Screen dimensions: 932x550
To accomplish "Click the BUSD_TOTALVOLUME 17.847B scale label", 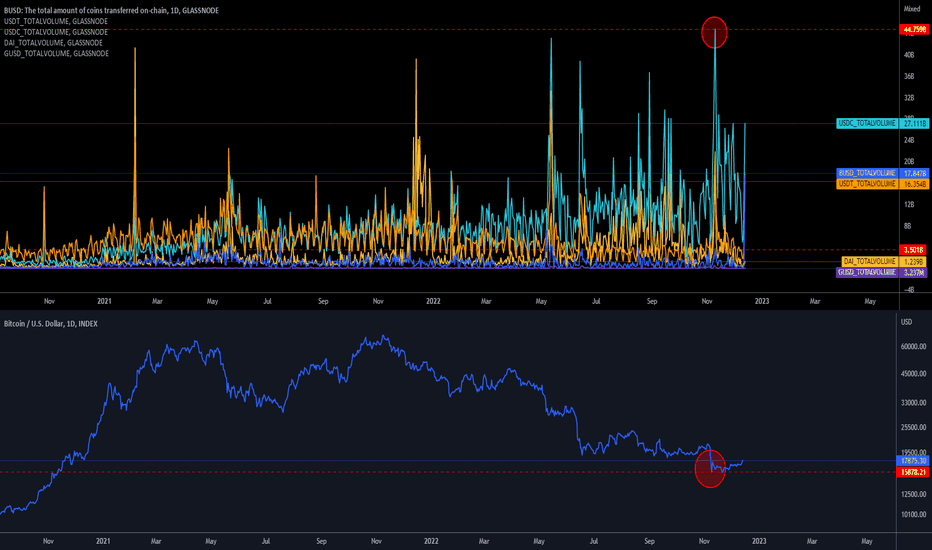I will [x=883, y=173].
